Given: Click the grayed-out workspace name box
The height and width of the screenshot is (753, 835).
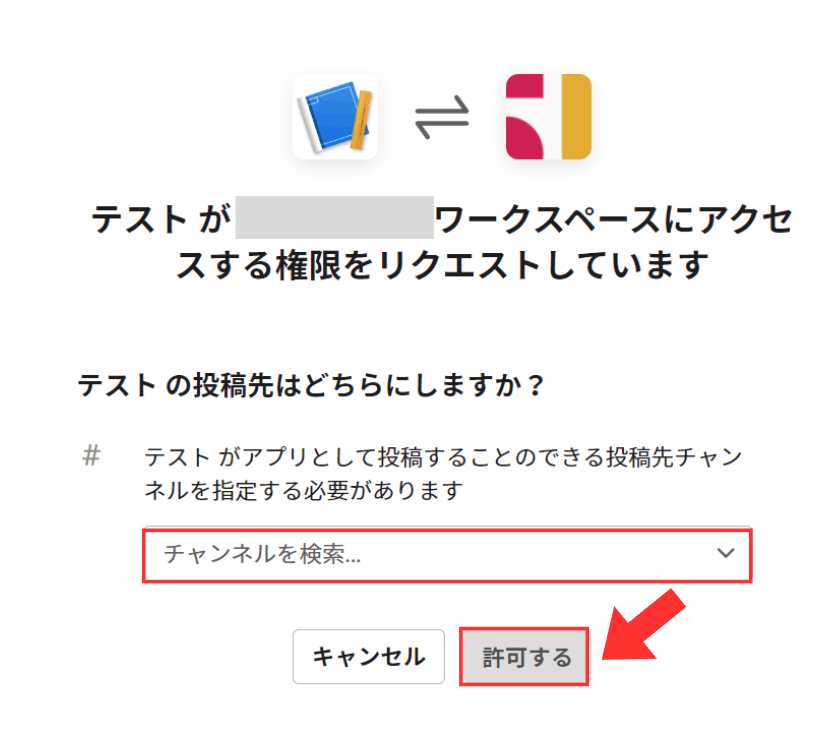Looking at the screenshot, I should (334, 217).
